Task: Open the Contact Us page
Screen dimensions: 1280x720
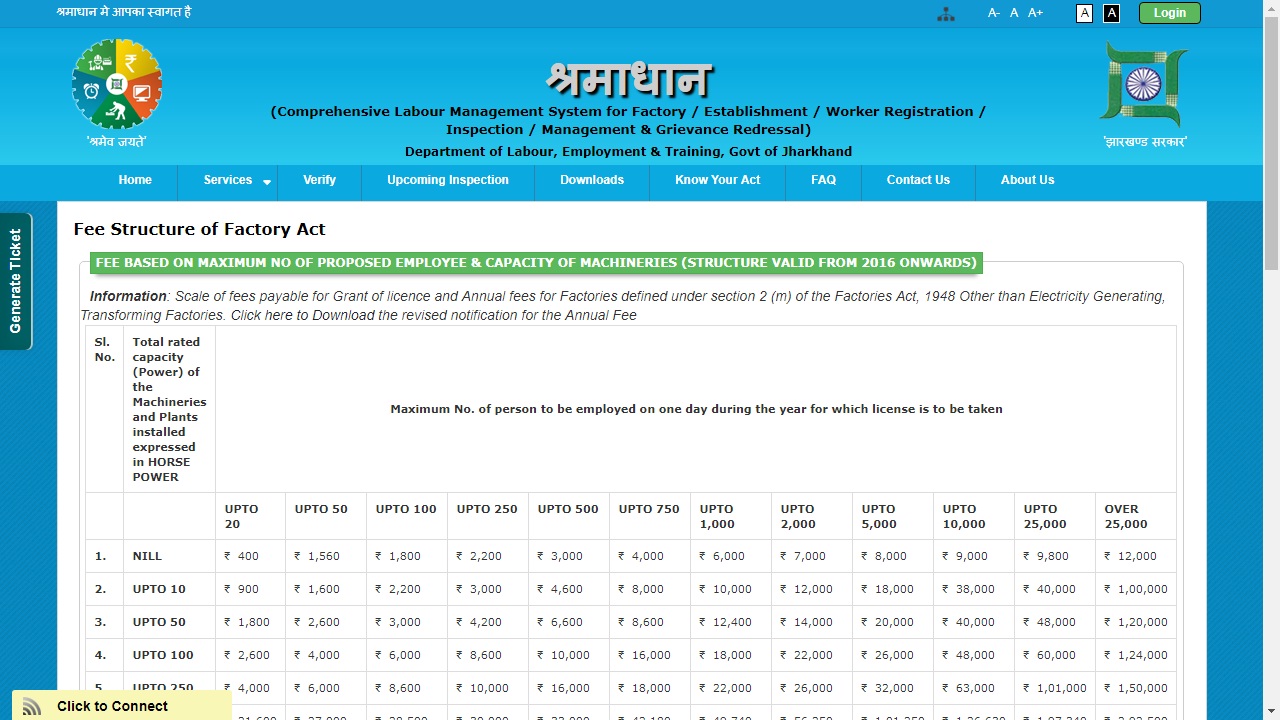Action: pyautogui.click(x=917, y=181)
